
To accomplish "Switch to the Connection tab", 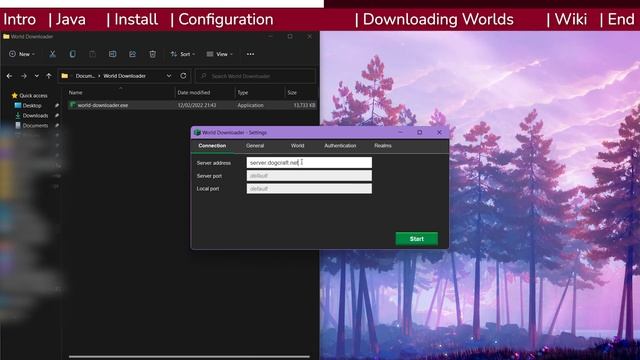I will 212,146.
